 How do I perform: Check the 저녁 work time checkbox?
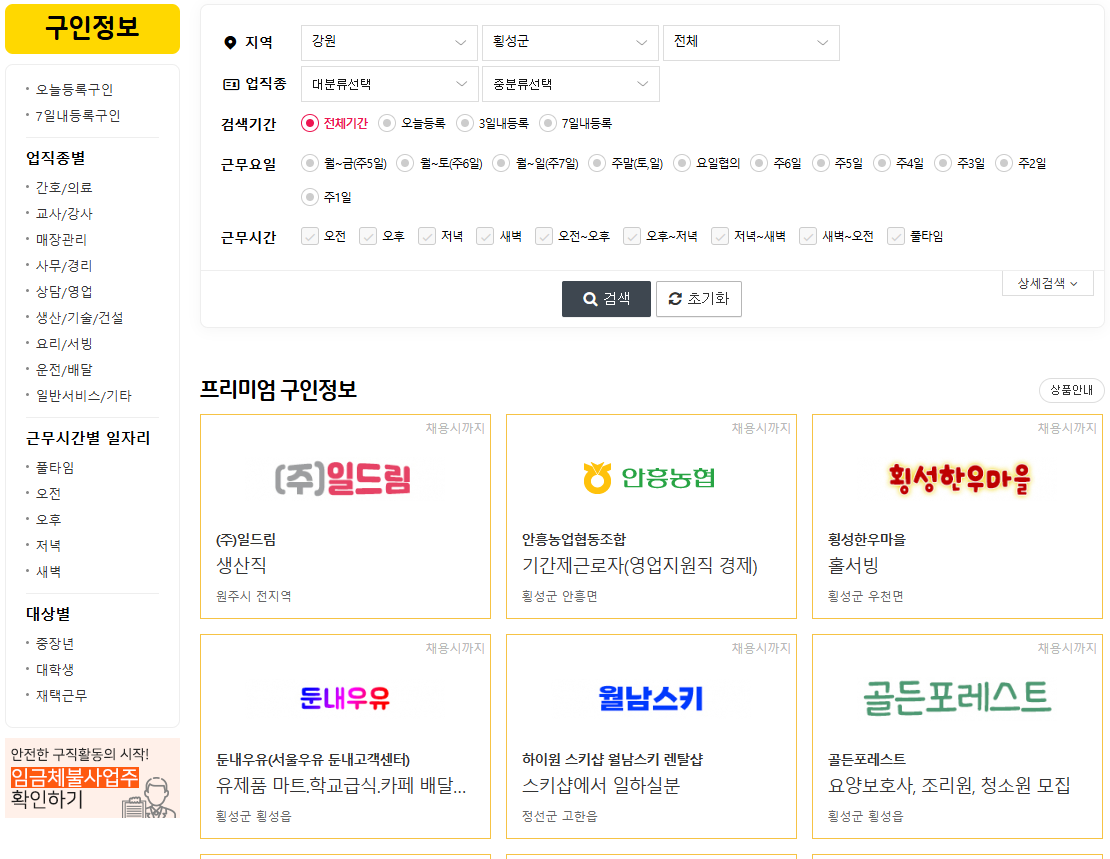[427, 236]
